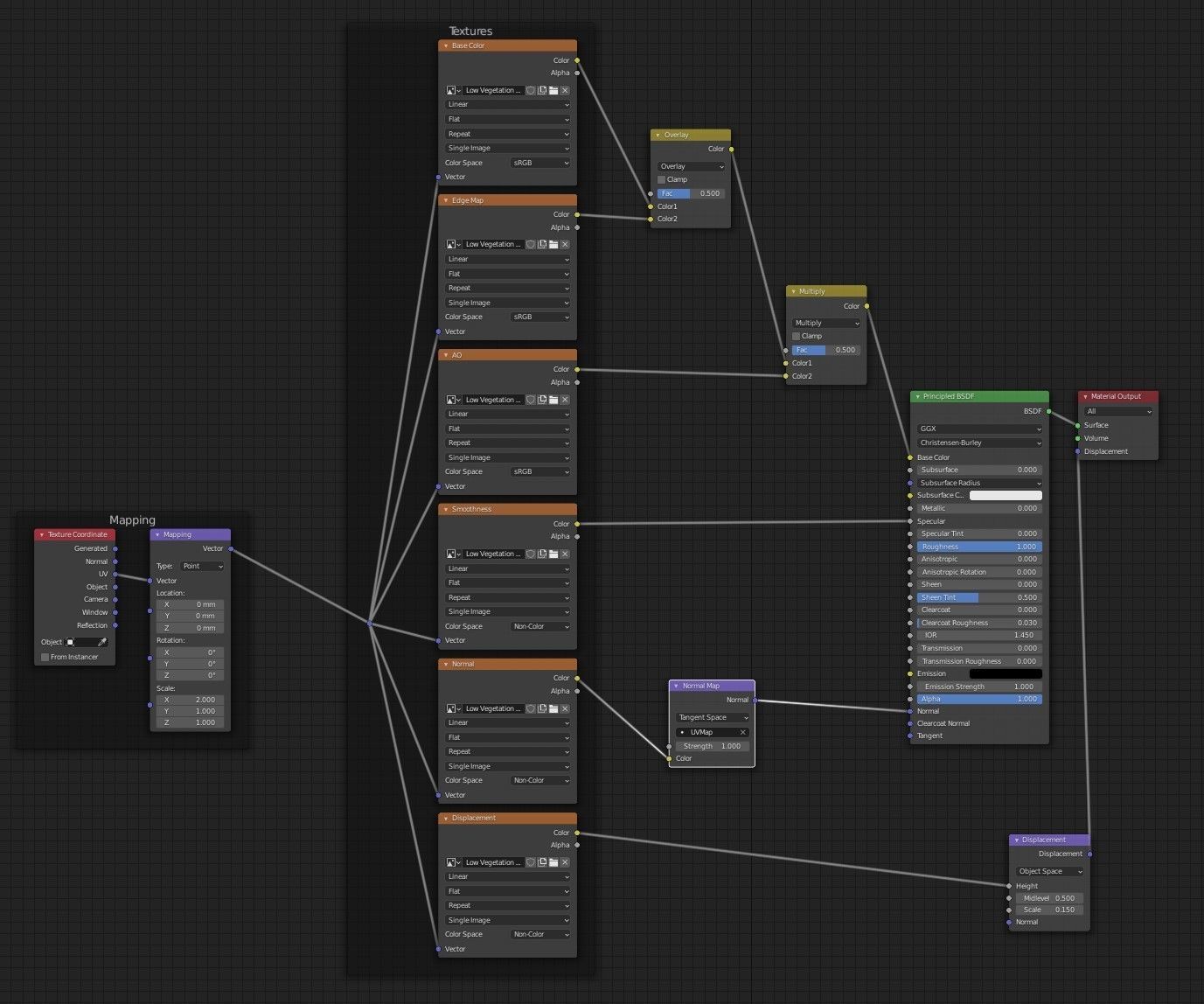
Task: Open Christensen-Burley subsurface method dropdown
Action: [979, 443]
